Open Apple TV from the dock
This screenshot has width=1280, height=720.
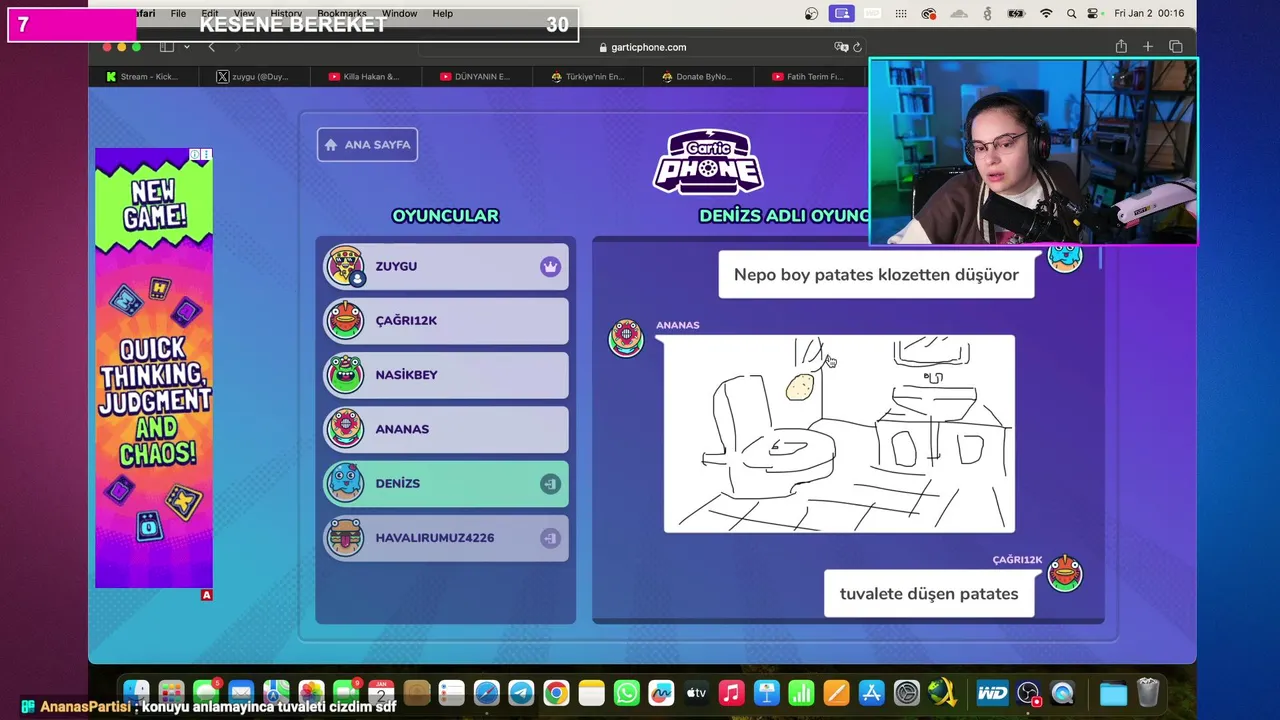tap(696, 693)
